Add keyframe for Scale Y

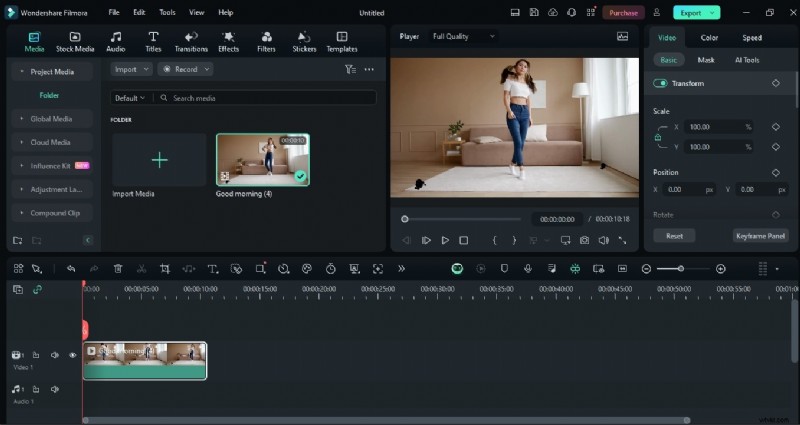tap(776, 147)
